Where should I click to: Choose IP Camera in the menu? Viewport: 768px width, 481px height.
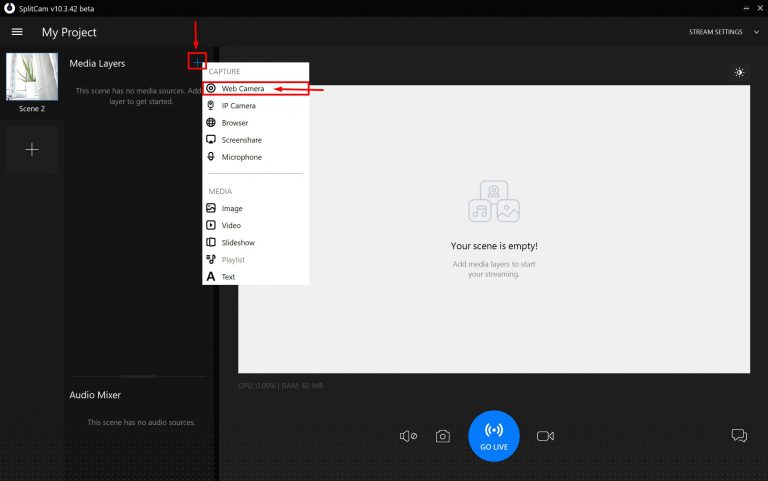(238, 106)
